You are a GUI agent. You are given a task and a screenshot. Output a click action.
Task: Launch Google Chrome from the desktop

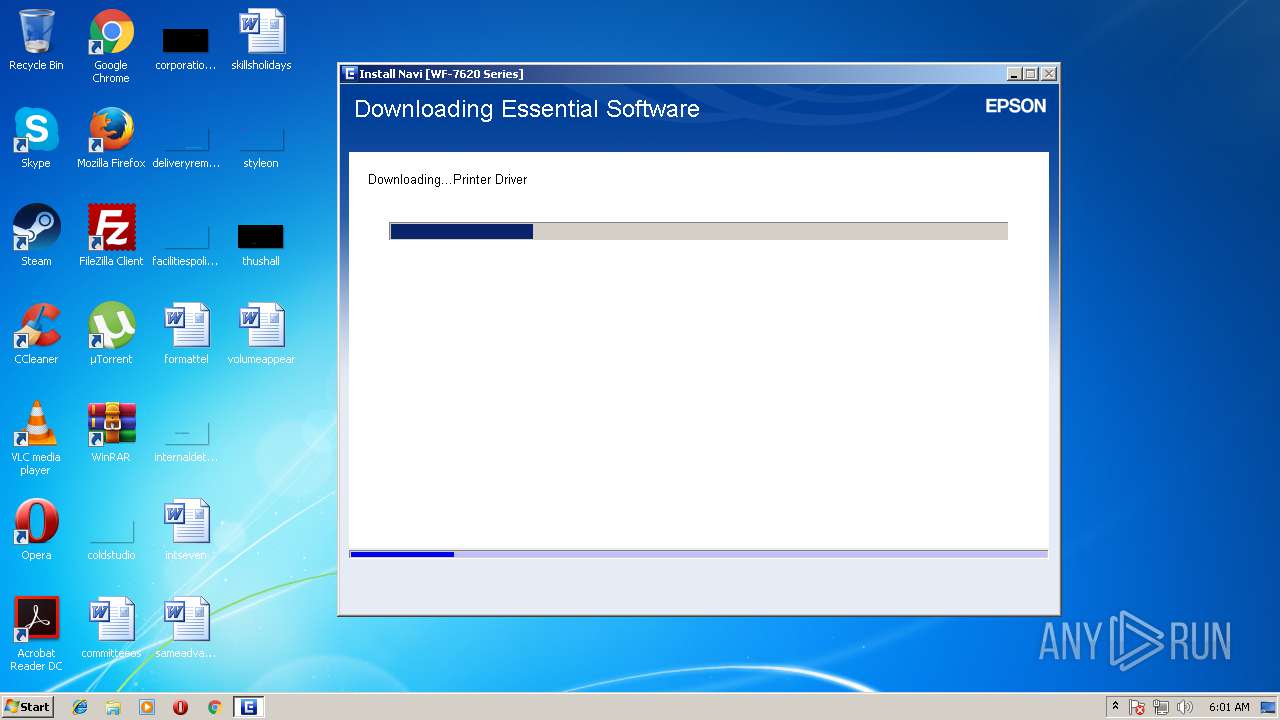(x=111, y=46)
